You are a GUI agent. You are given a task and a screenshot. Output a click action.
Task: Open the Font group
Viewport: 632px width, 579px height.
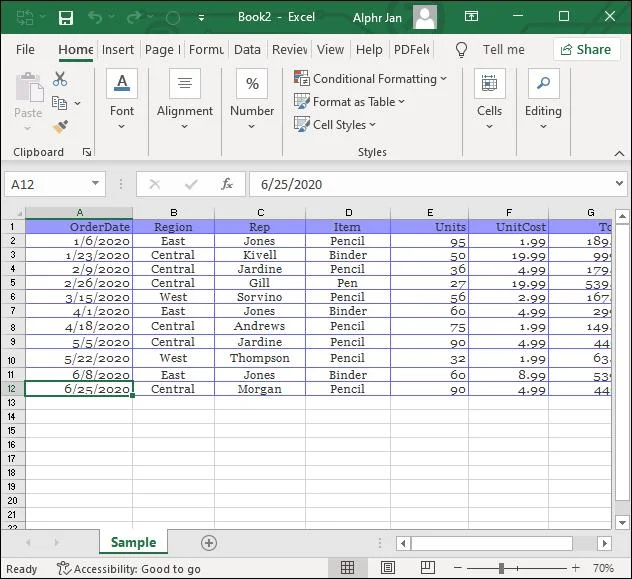tap(122, 100)
